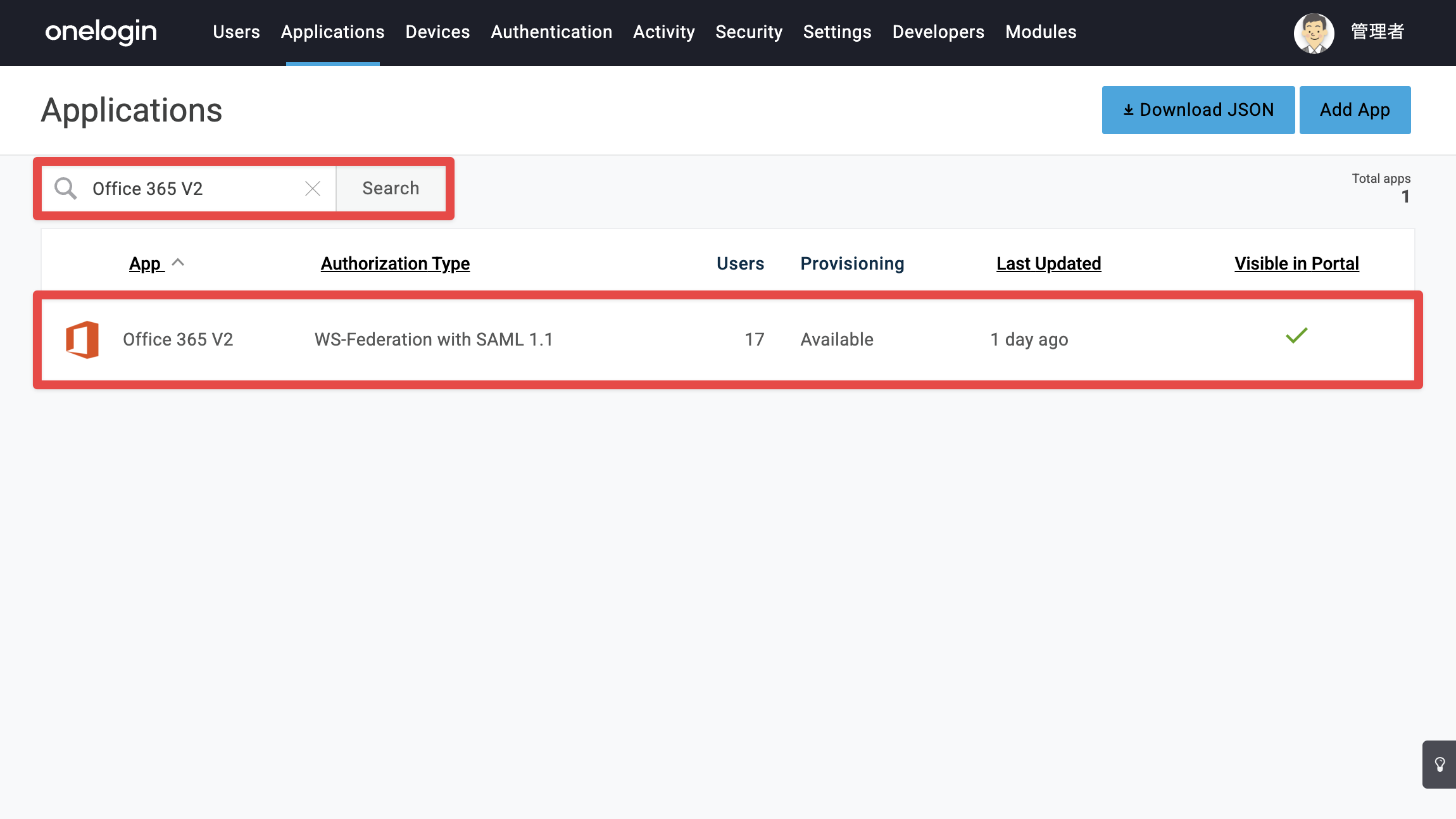The image size is (1456, 819).
Task: Sort by App column header
Action: pos(145,263)
